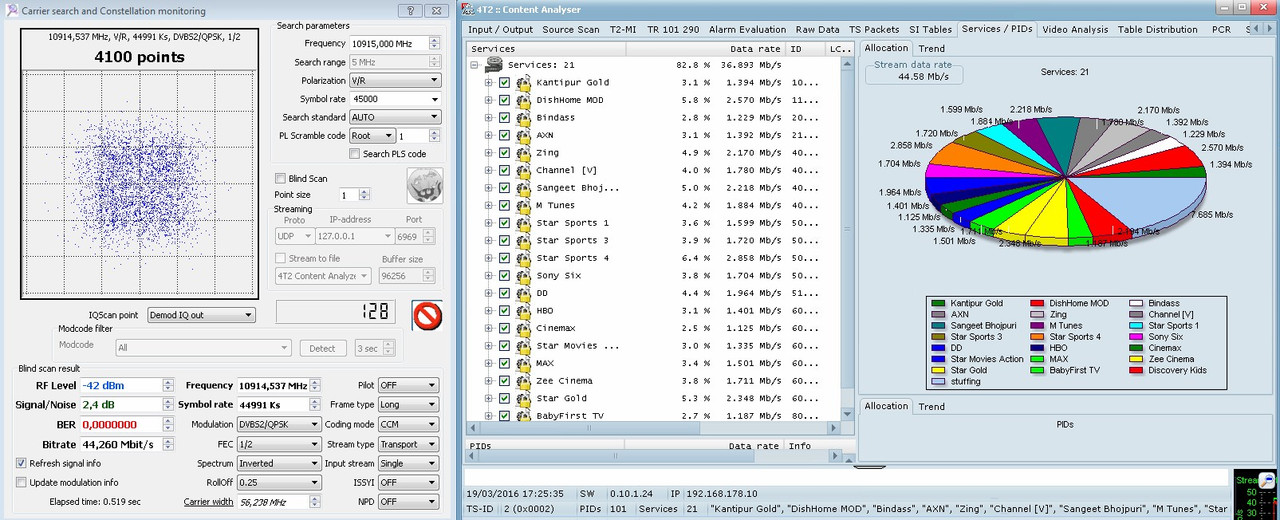
Task: Check Update modulation info
Action: [22, 482]
